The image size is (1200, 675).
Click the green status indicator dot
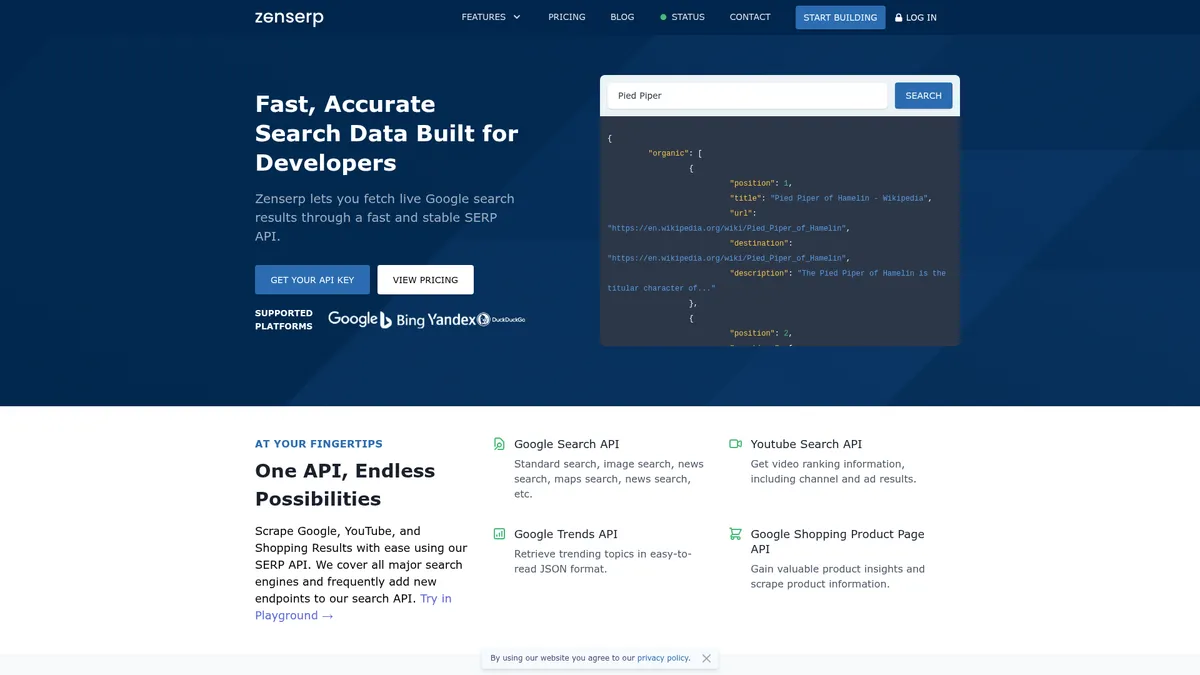tap(663, 17)
